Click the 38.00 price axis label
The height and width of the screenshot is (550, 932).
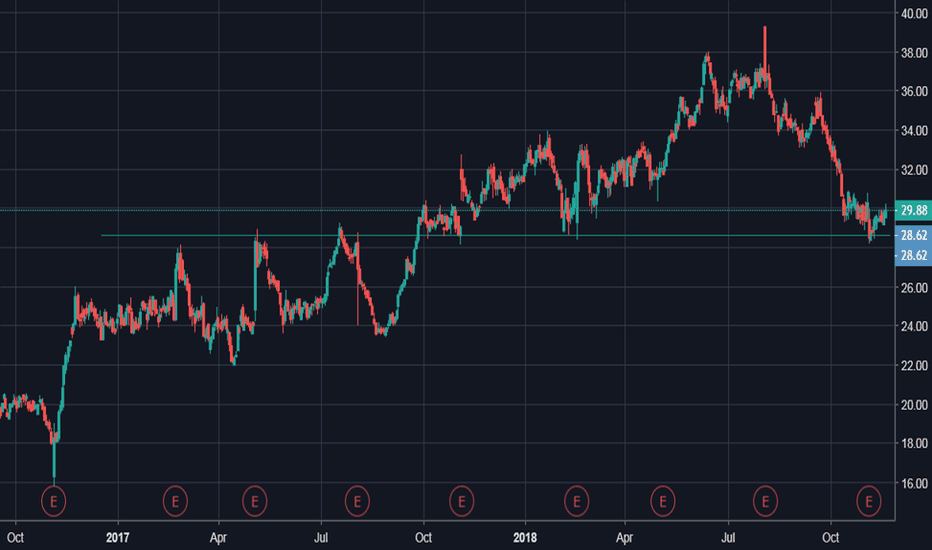[x=914, y=53]
